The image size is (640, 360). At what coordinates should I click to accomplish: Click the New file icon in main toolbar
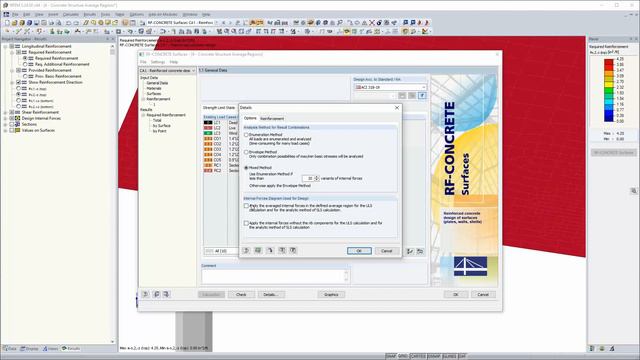[x=7, y=23]
